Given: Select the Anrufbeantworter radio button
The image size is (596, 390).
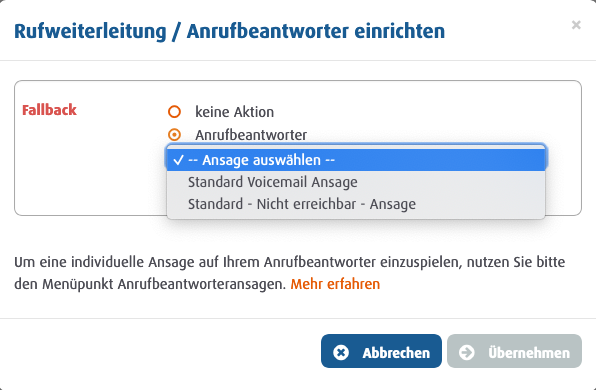Looking at the screenshot, I should coord(174,135).
